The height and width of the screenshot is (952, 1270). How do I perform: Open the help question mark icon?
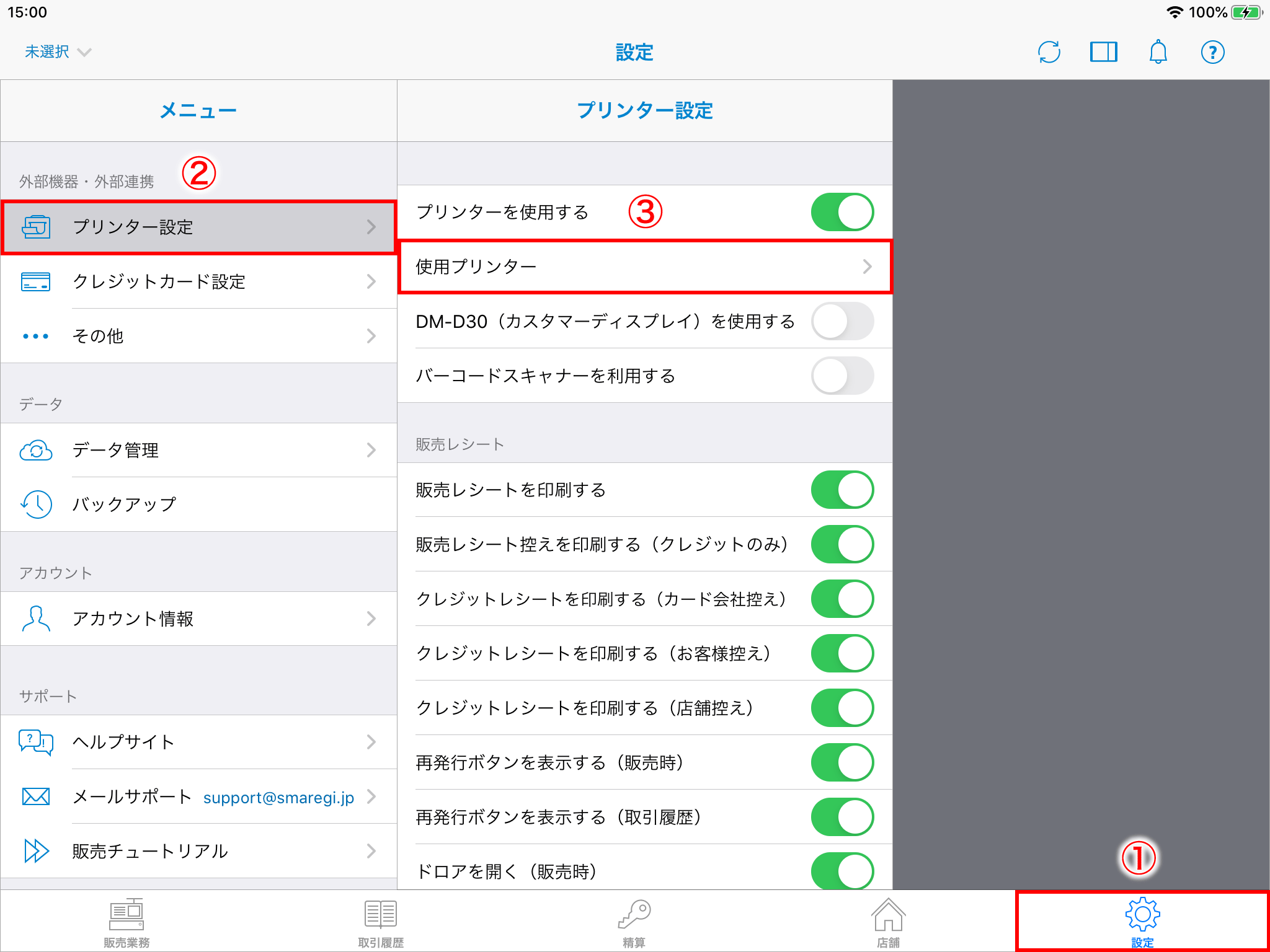tap(1212, 52)
